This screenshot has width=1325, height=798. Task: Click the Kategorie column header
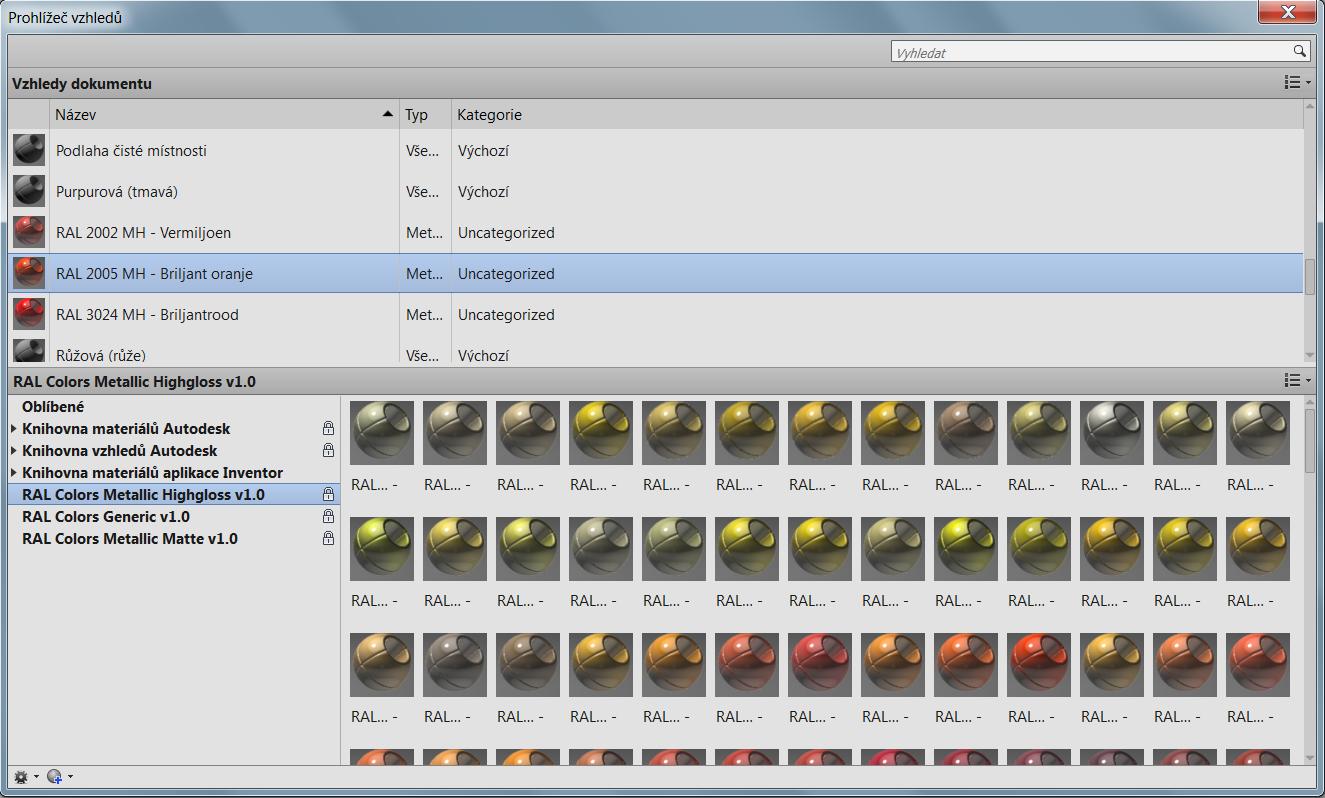point(877,114)
